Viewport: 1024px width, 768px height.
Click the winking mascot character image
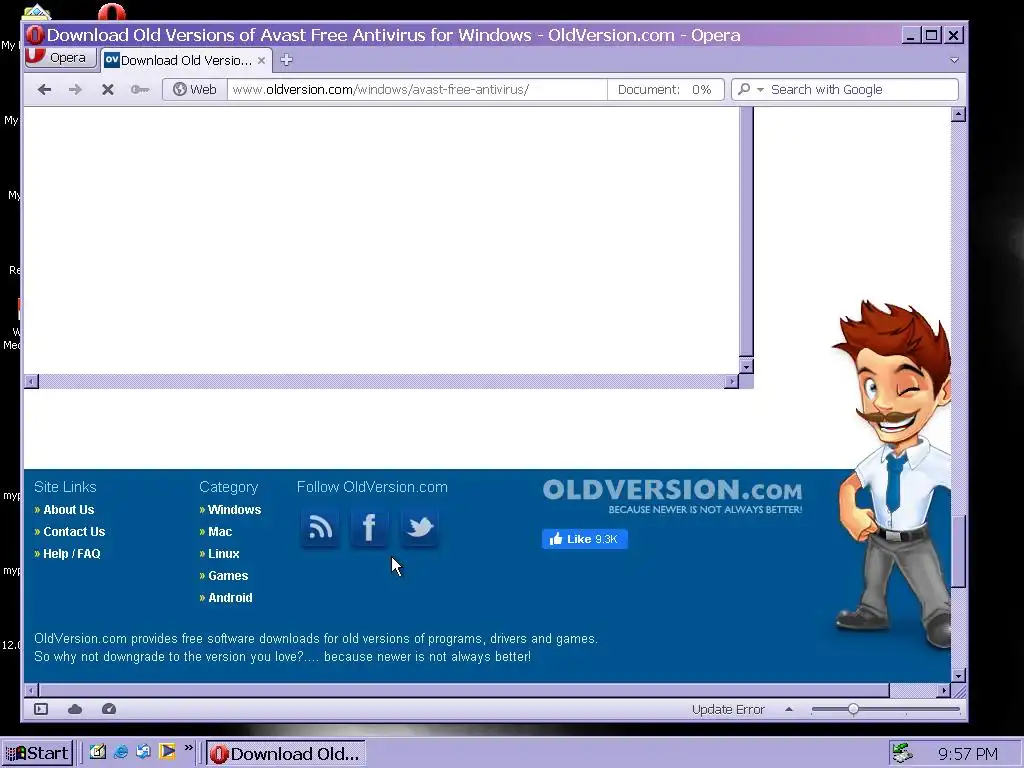[891, 474]
